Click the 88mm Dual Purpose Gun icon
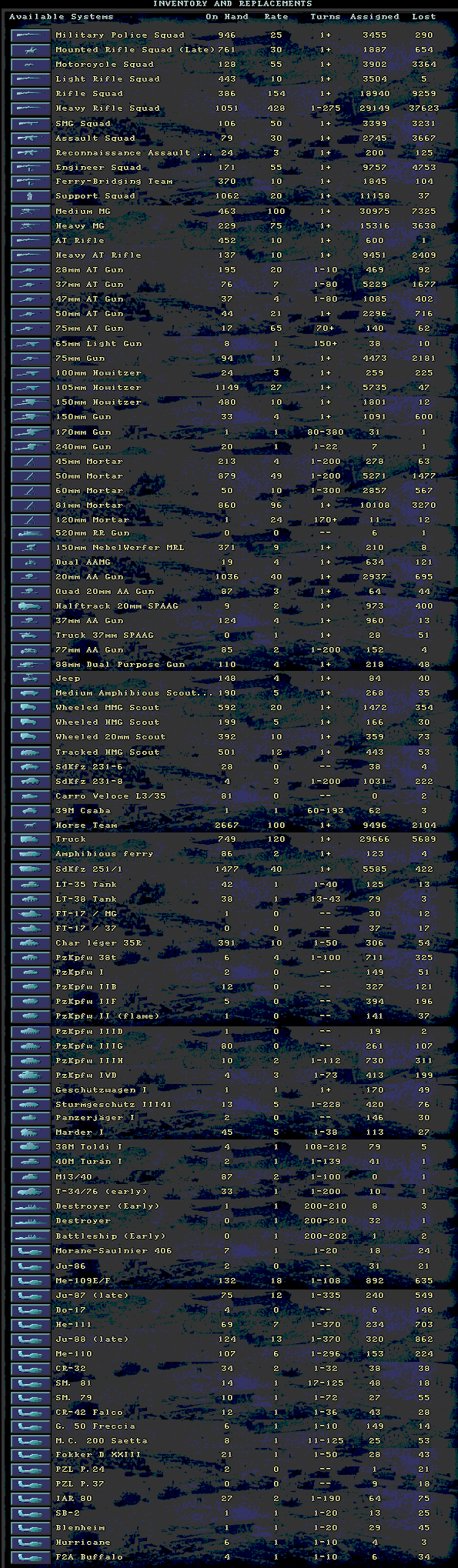 (x=31, y=665)
